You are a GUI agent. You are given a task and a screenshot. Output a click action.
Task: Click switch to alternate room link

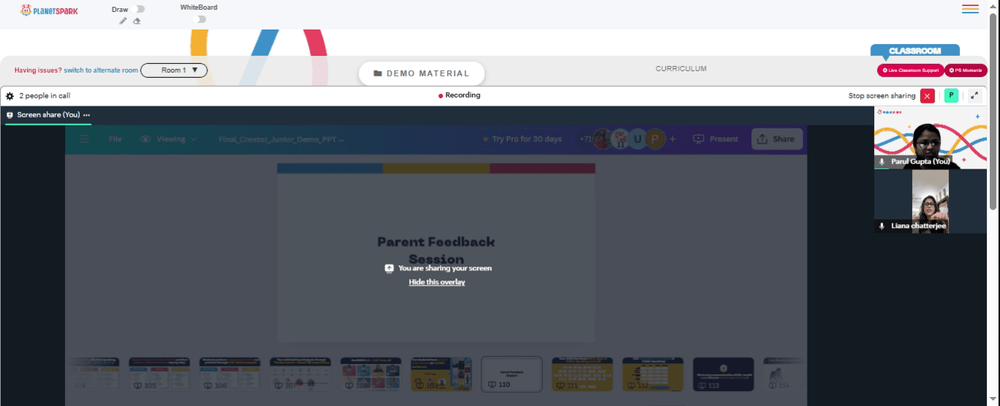click(x=101, y=71)
